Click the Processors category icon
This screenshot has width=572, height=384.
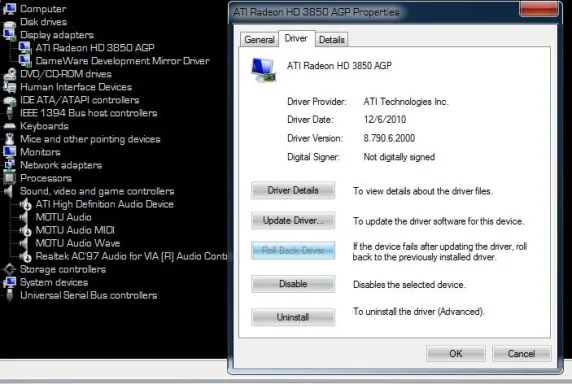[10, 178]
